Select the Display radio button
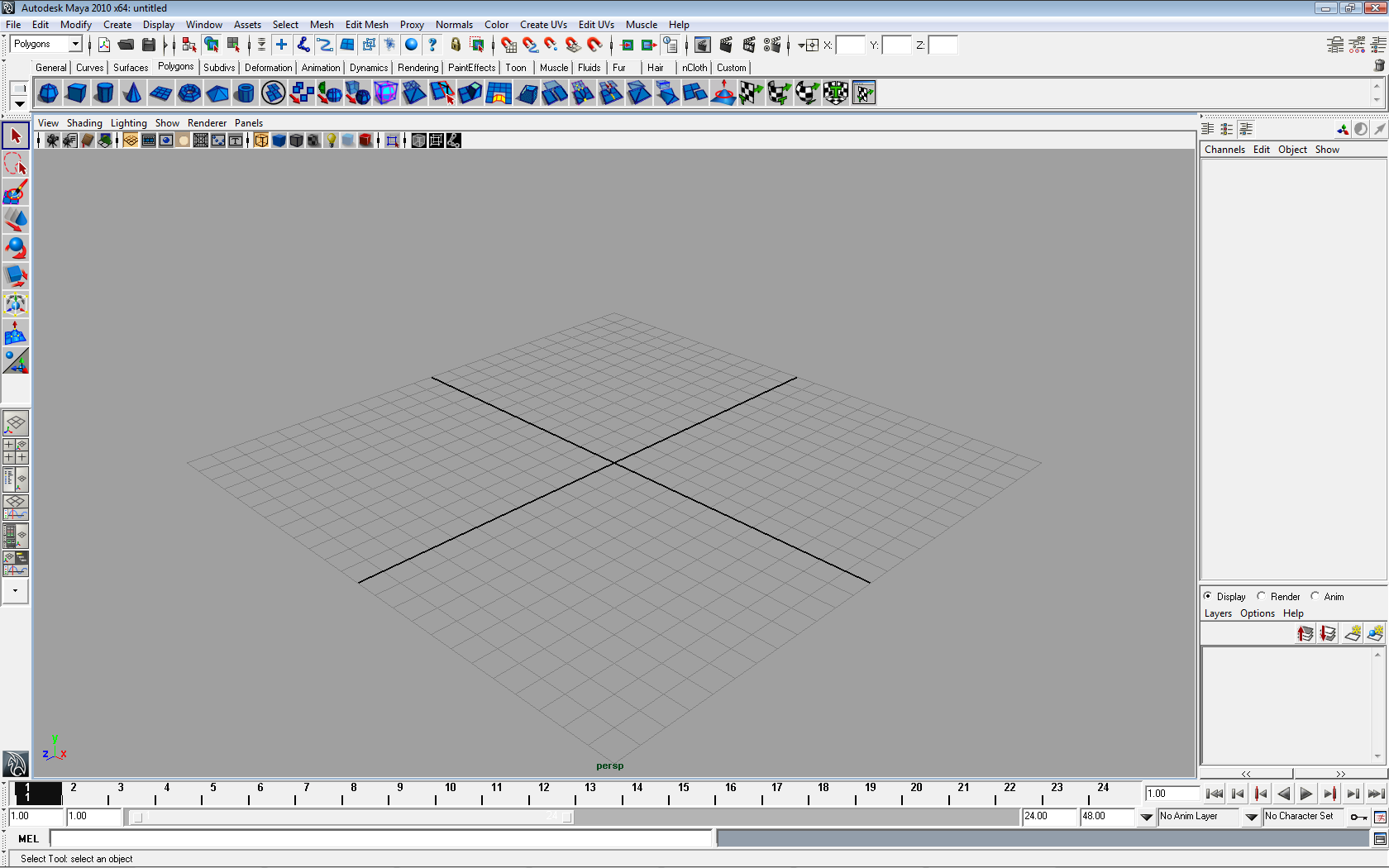Screen dimensions: 1389x868 (1208, 596)
